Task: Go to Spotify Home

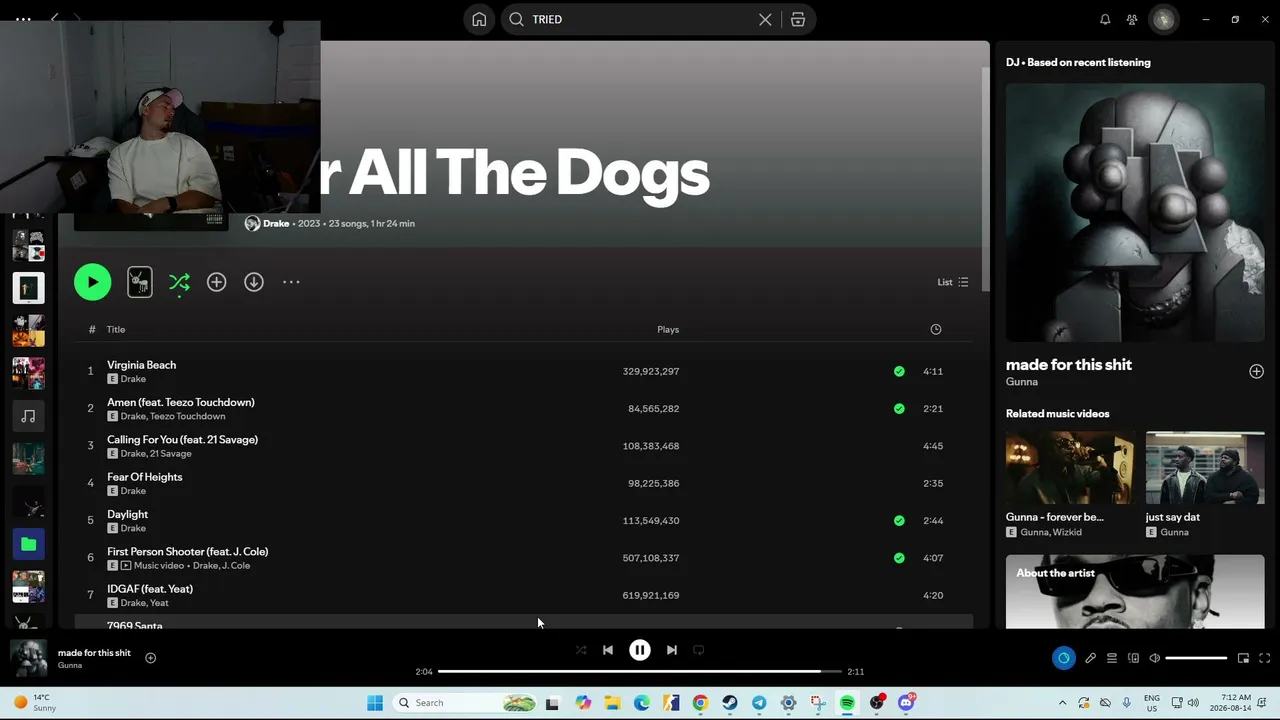Action: click(479, 19)
